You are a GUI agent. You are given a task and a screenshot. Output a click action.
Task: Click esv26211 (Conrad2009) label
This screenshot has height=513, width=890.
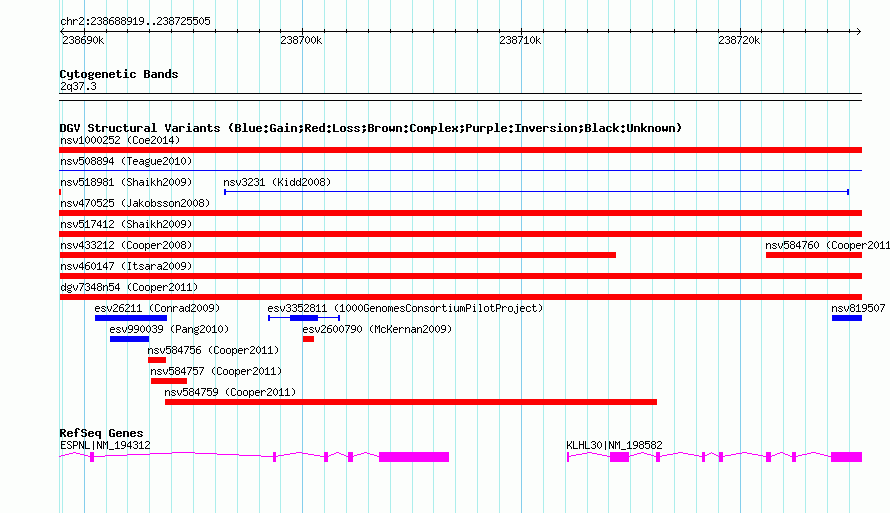tap(157, 308)
